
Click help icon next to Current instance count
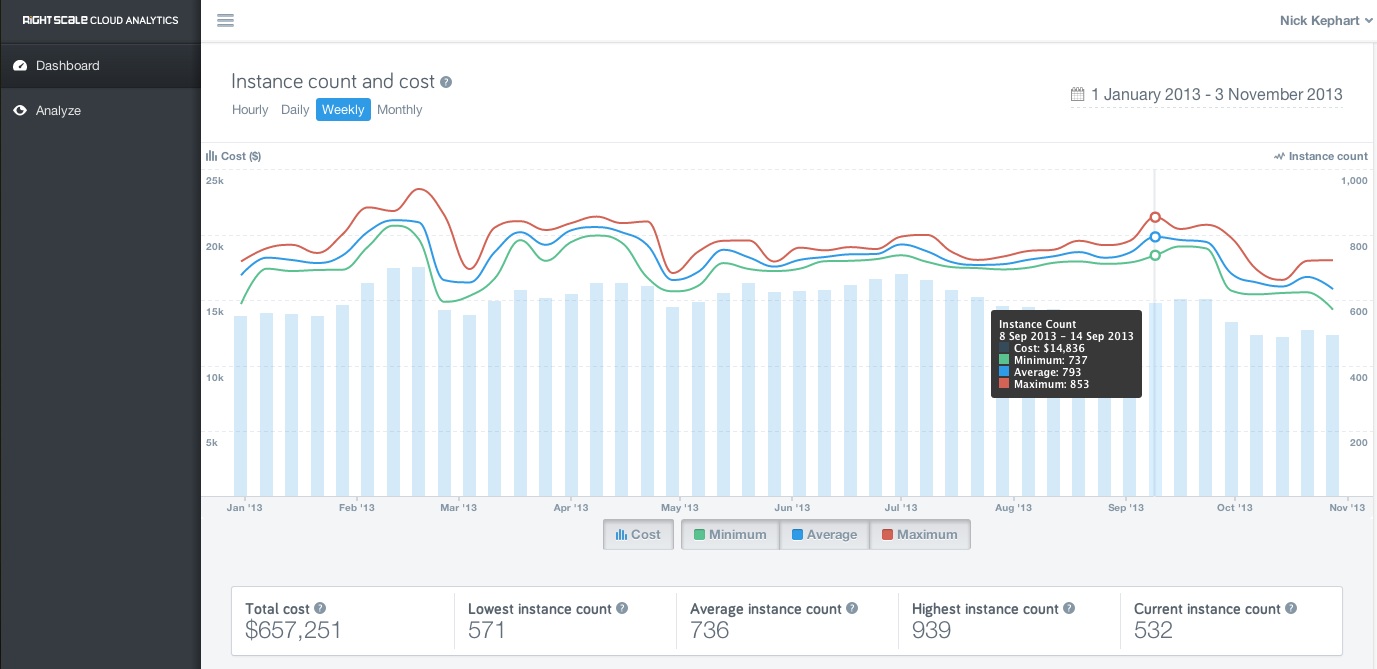1291,608
